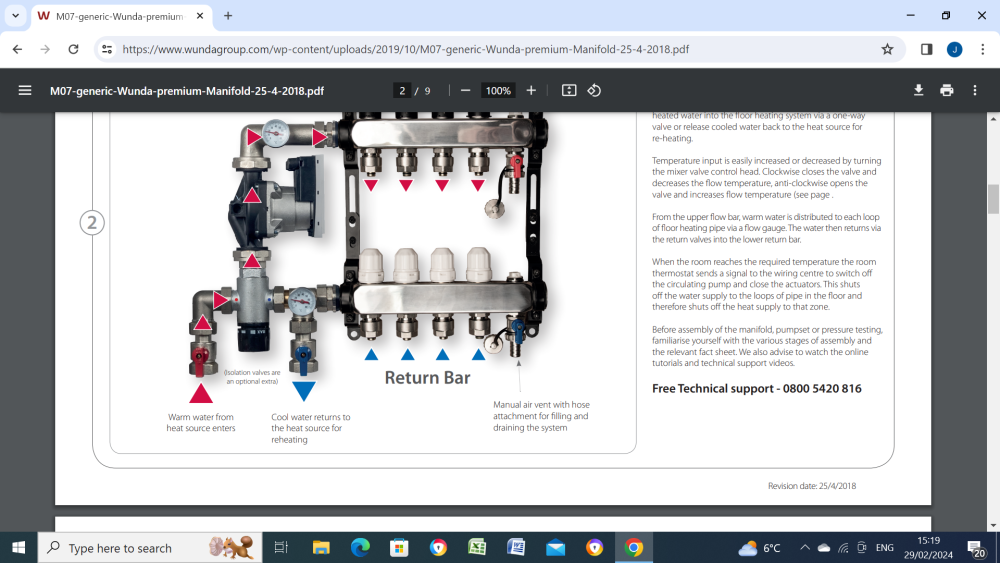This screenshot has width=1000, height=563.
Task: Go back to previous page
Action: click(17, 49)
